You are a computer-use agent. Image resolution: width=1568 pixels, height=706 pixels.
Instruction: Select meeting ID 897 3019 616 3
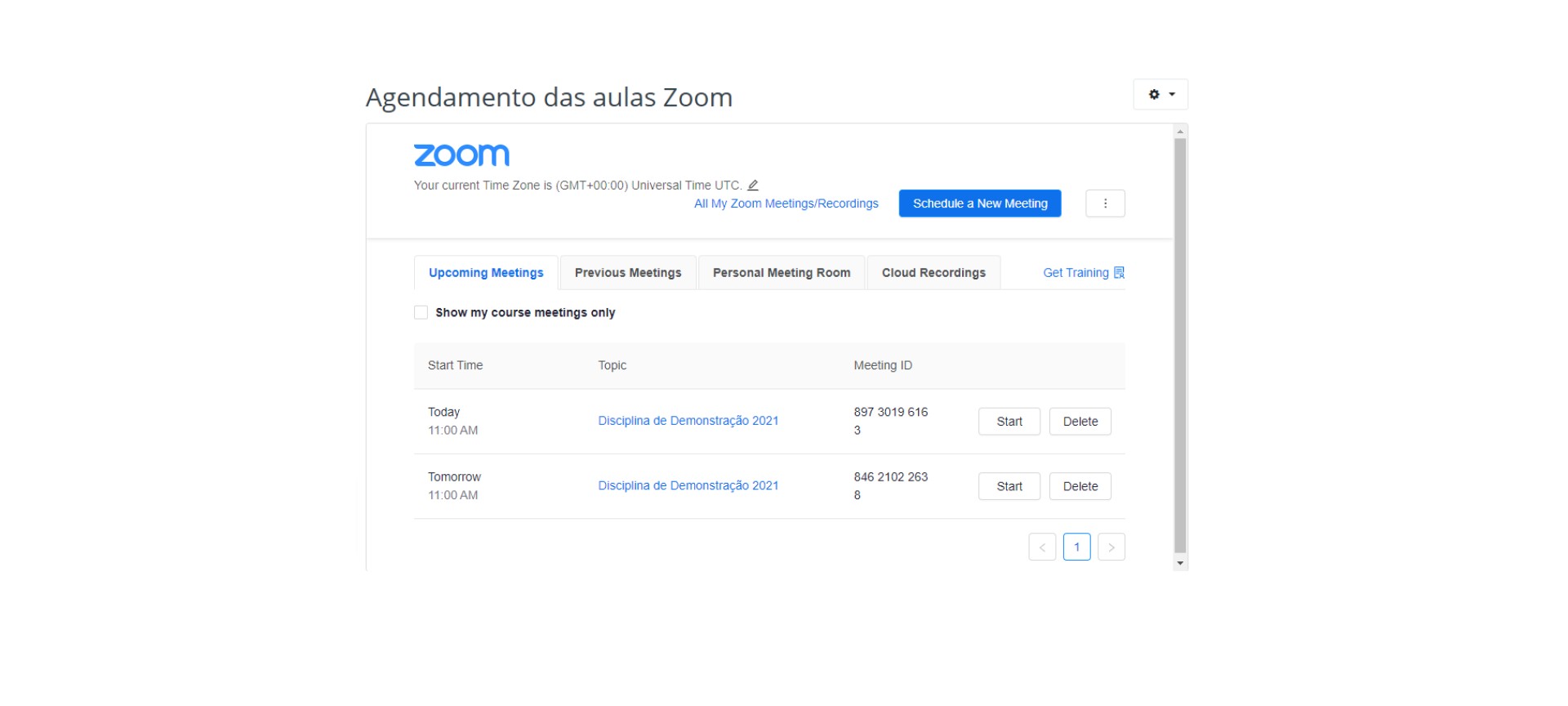click(891, 421)
